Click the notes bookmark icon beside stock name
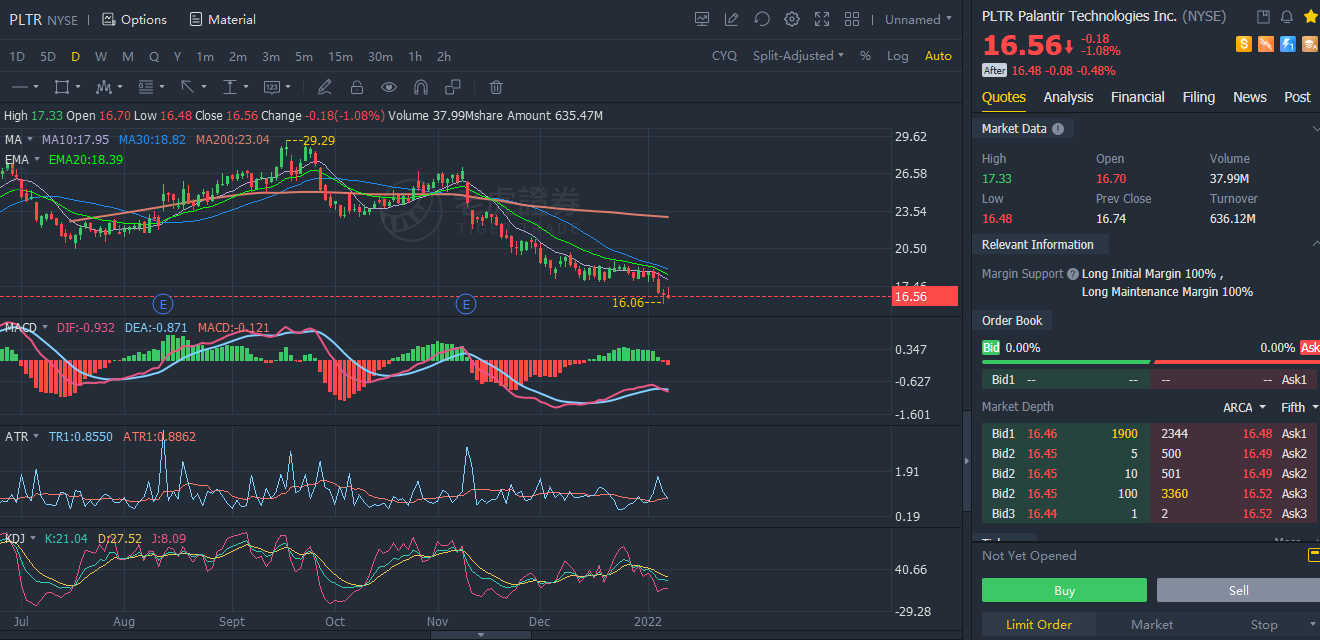This screenshot has height=640, width=1320. pos(1263,17)
